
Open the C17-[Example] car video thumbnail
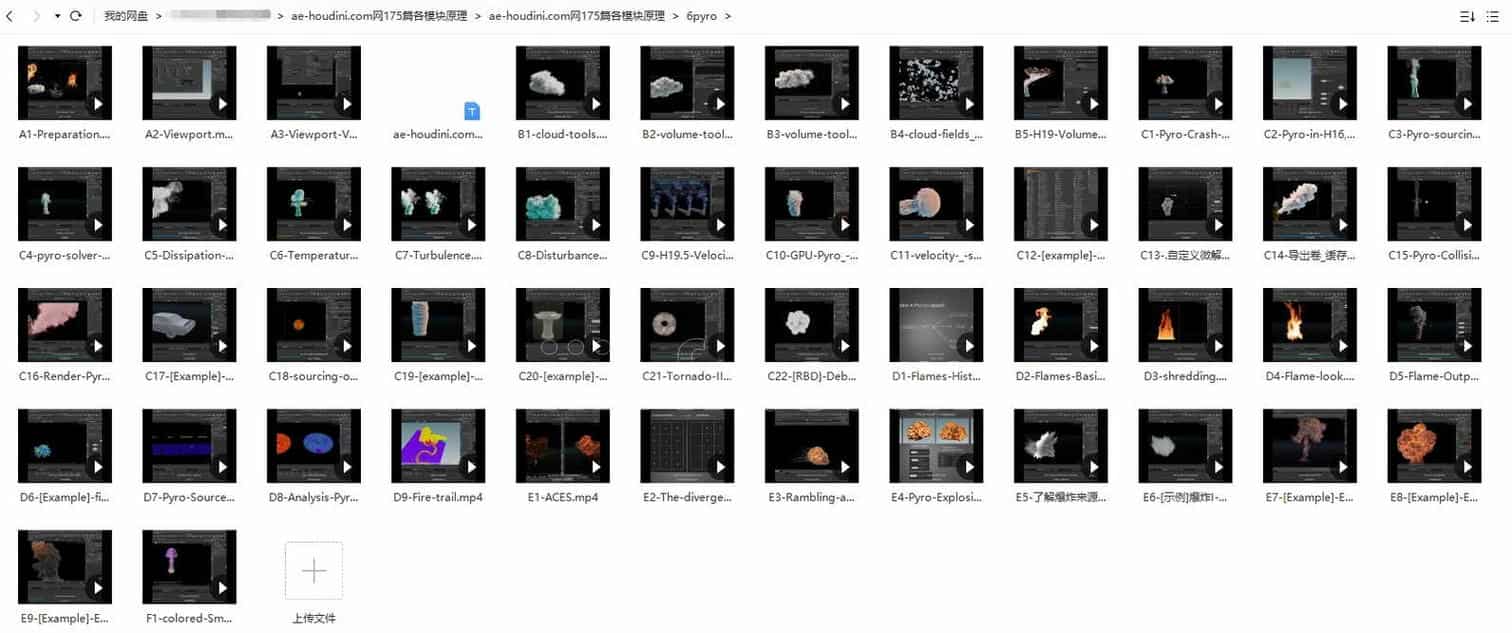[189, 325]
